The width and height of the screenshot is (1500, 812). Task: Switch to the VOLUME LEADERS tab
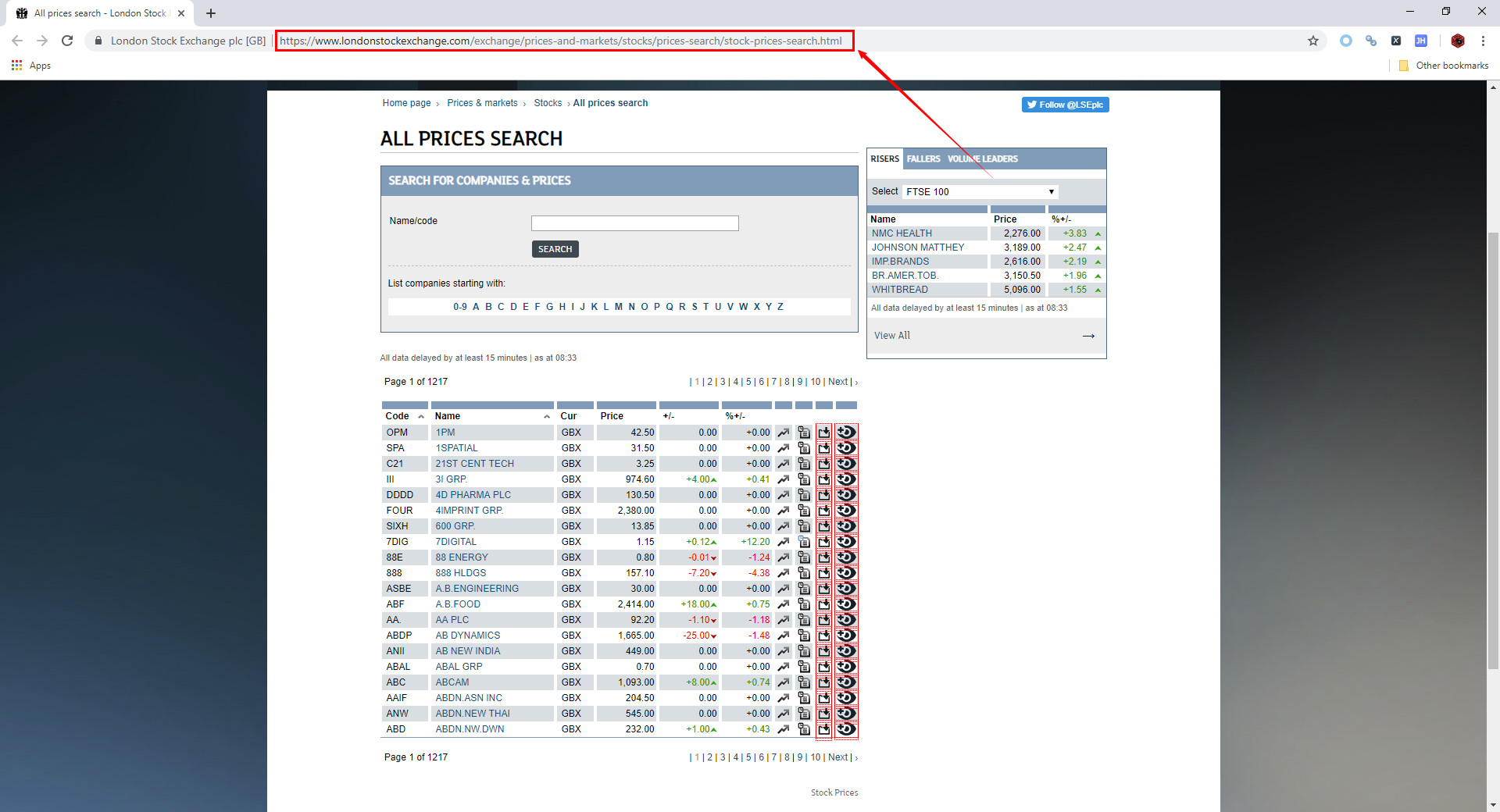click(x=983, y=159)
